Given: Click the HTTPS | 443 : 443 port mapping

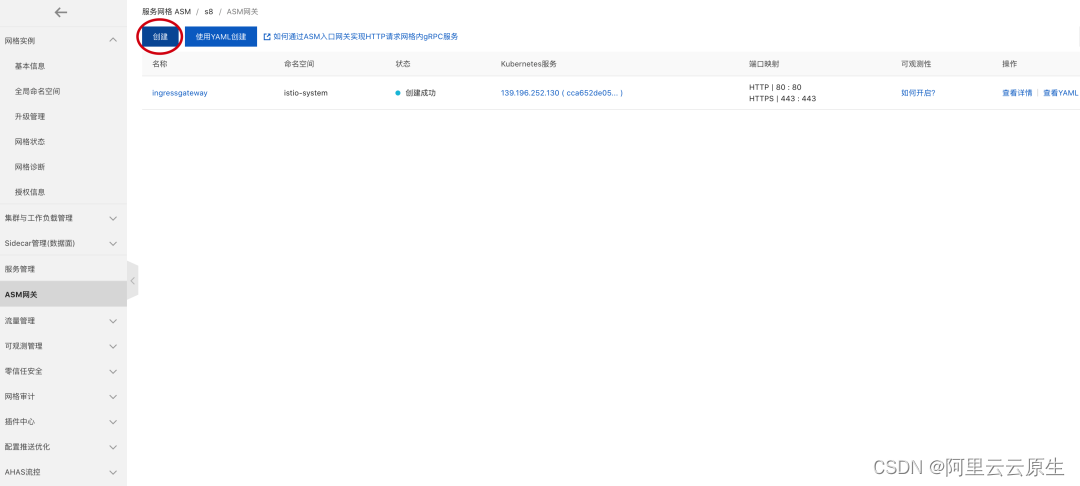Looking at the screenshot, I should pos(782,98).
